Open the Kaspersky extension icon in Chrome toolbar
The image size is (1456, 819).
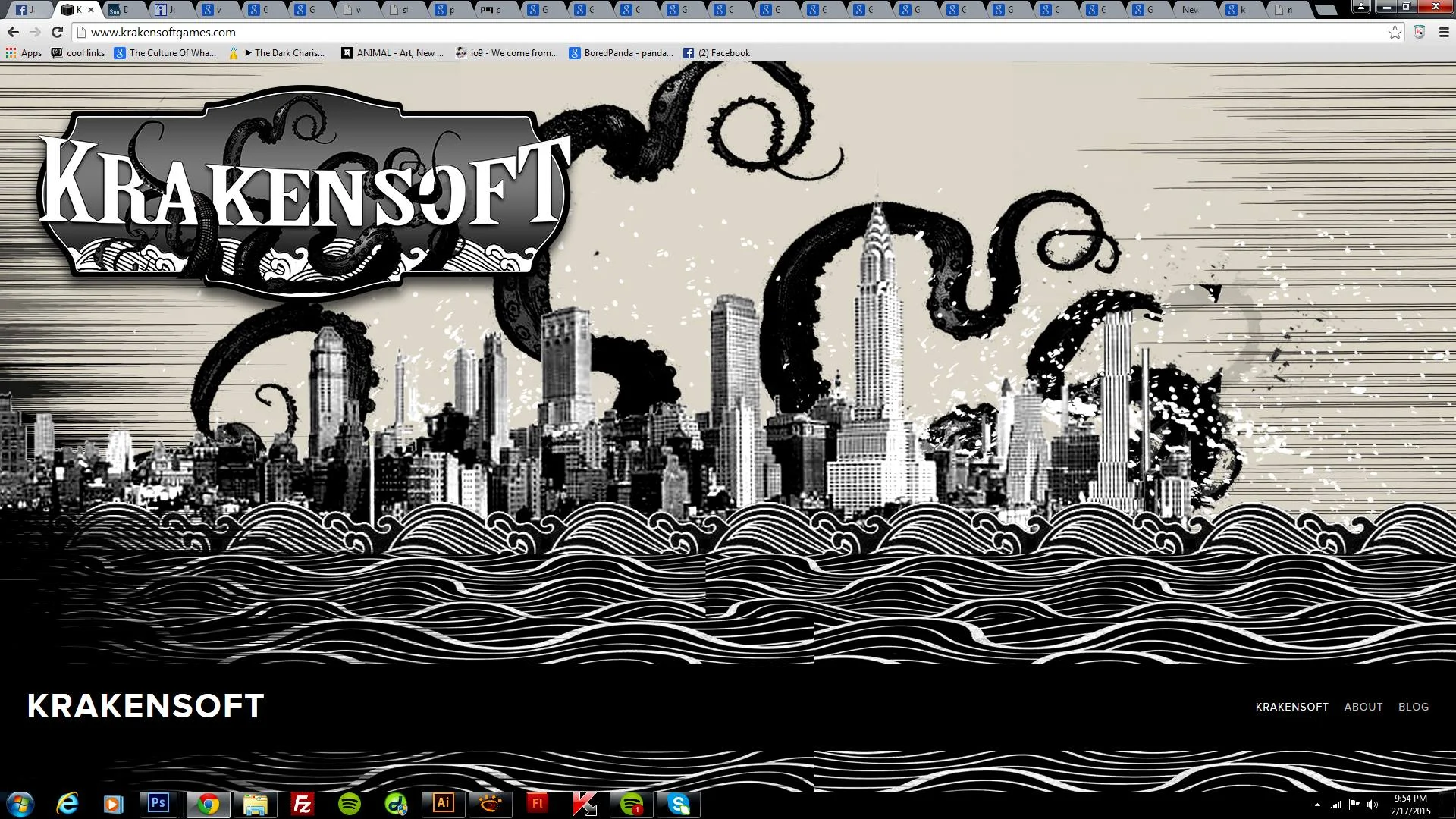pyautogui.click(x=1419, y=32)
